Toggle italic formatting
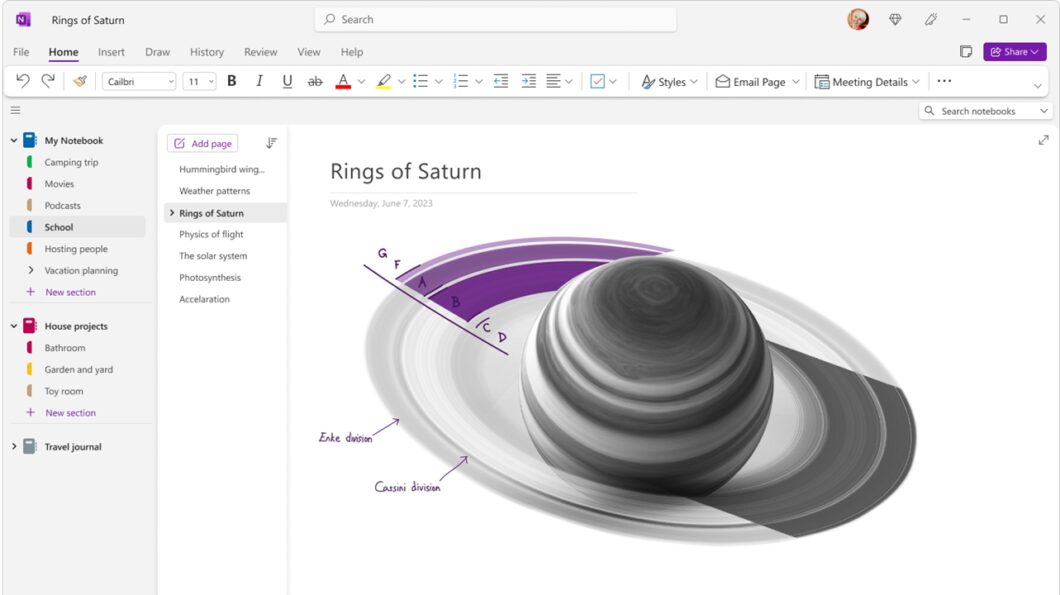 (259, 81)
